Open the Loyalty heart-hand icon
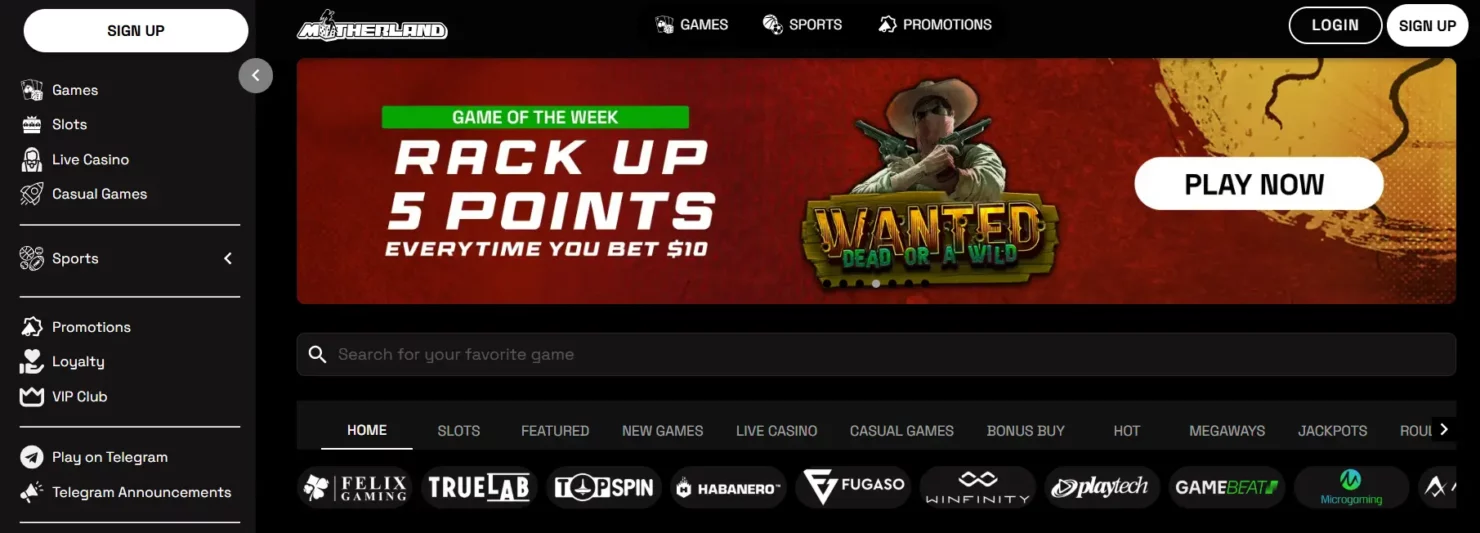This screenshot has width=1480, height=533. (32, 362)
